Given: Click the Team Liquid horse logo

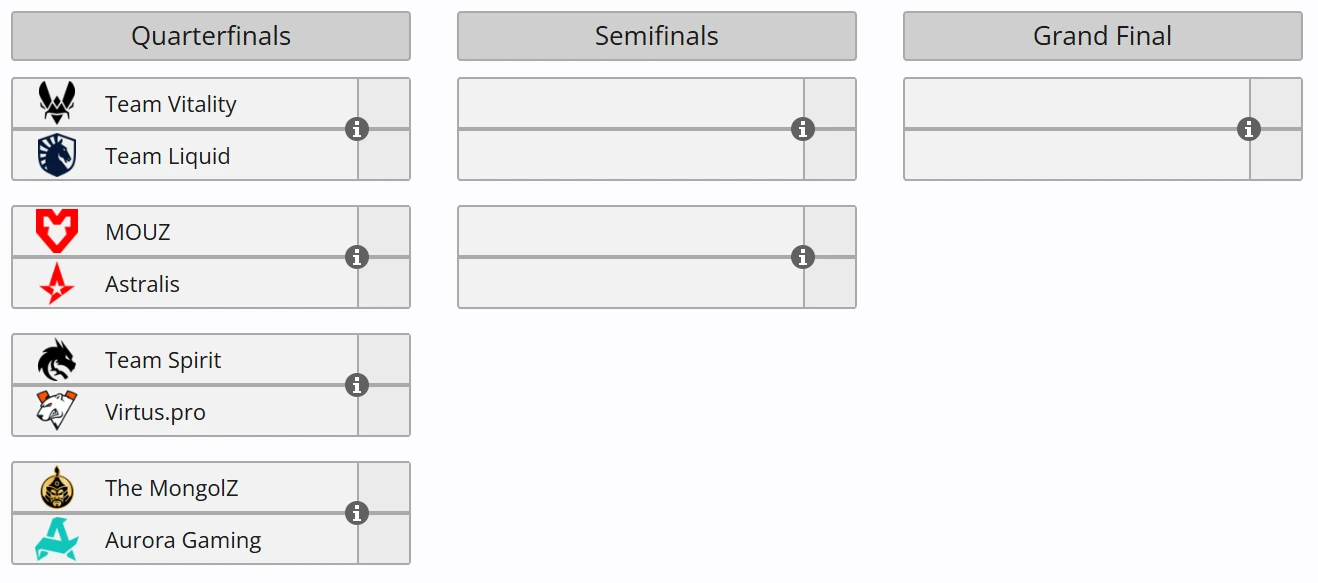Looking at the screenshot, I should pyautogui.click(x=57, y=156).
